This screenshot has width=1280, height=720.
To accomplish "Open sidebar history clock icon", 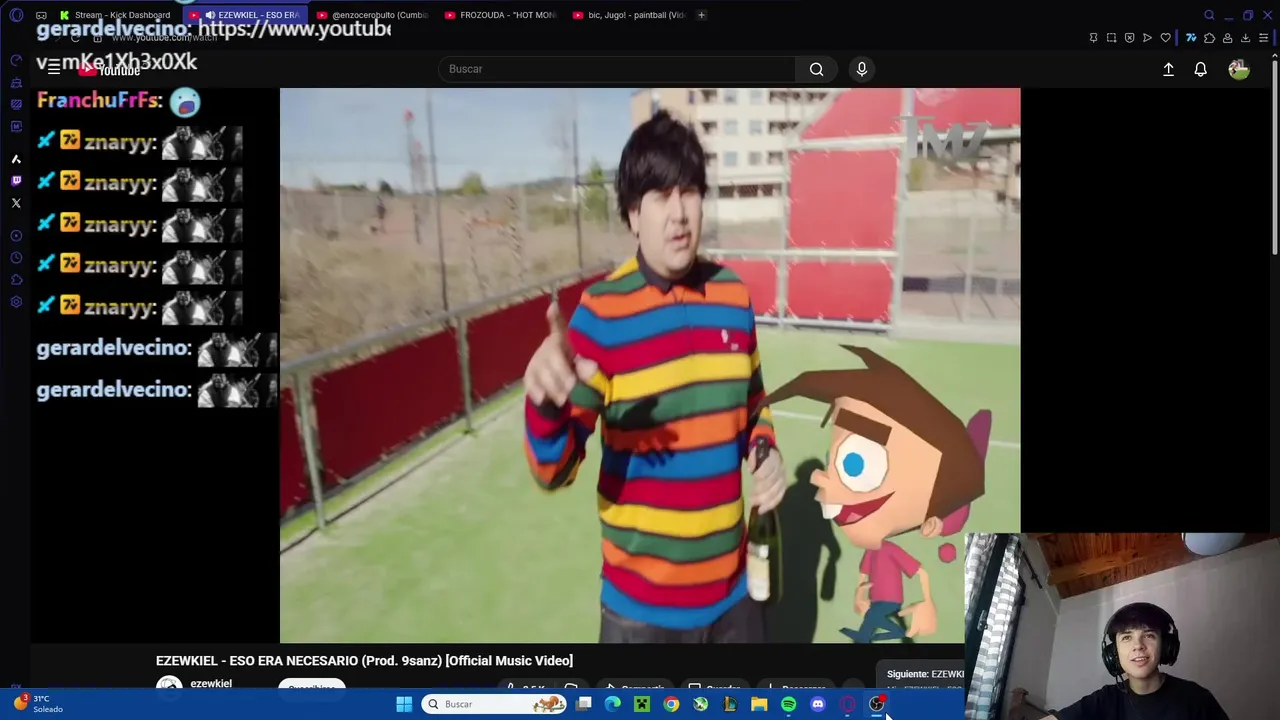I will tap(16, 258).
